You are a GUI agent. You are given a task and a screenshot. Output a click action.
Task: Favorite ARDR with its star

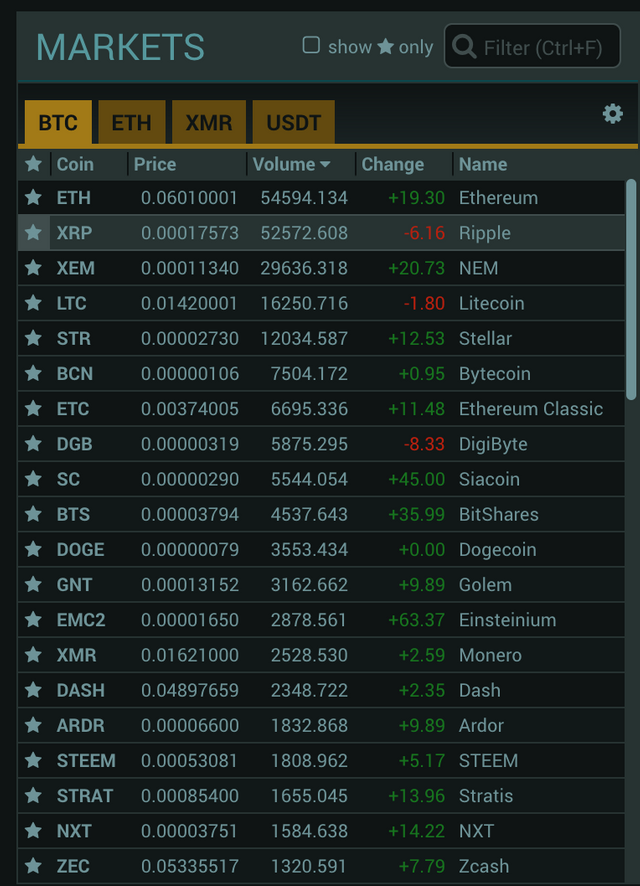tap(33, 725)
